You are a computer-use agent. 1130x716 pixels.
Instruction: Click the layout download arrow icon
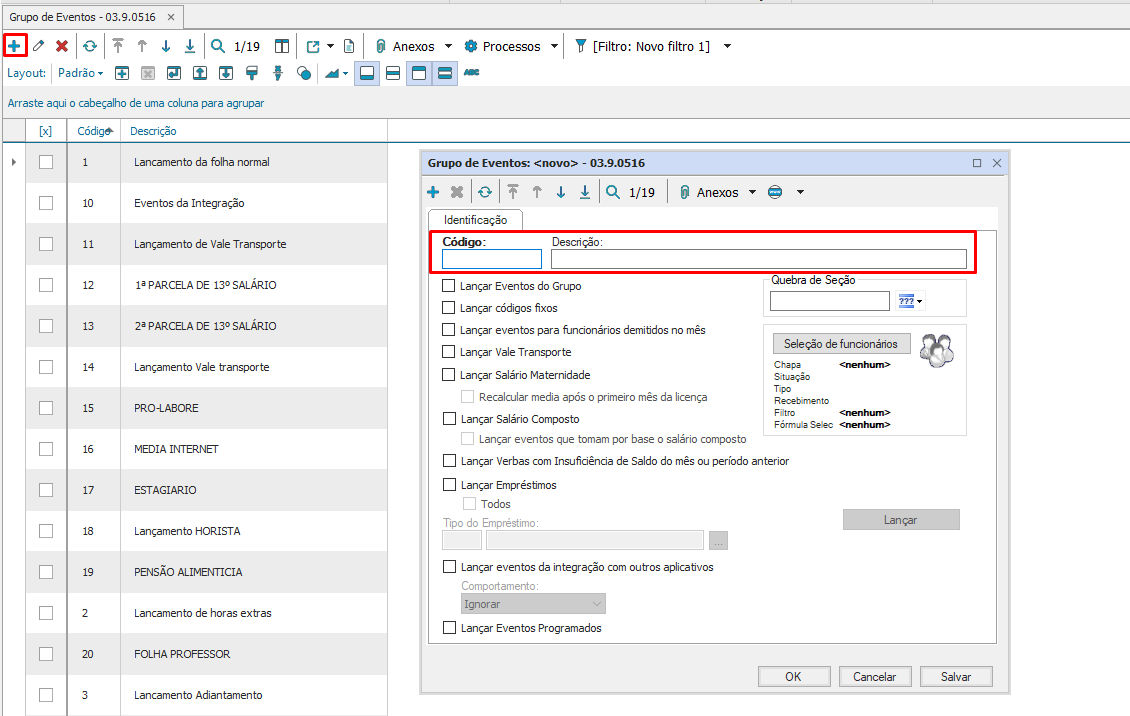click(x=226, y=73)
